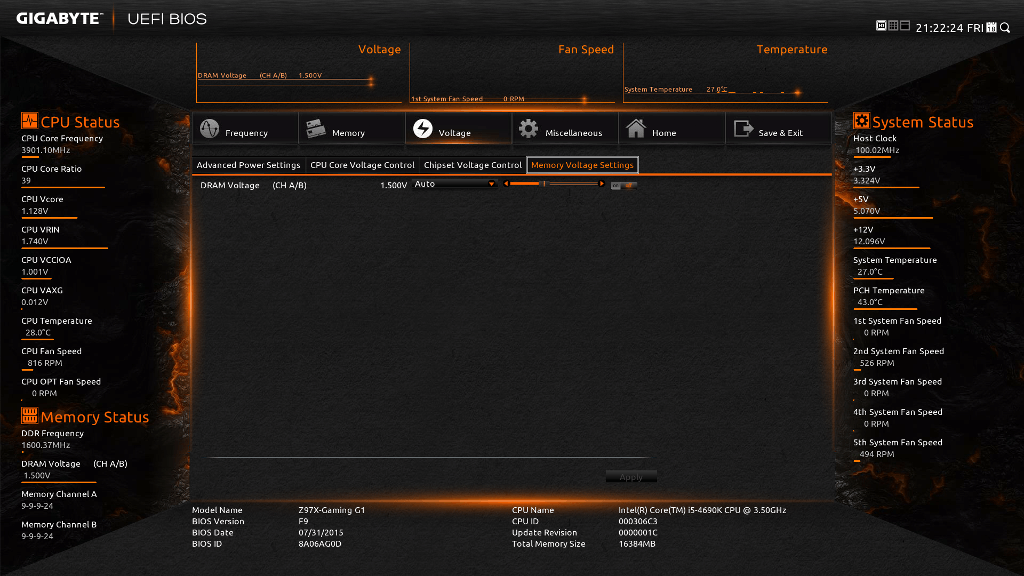Click 2nd System Fan Speed 526 RPM

877,363
